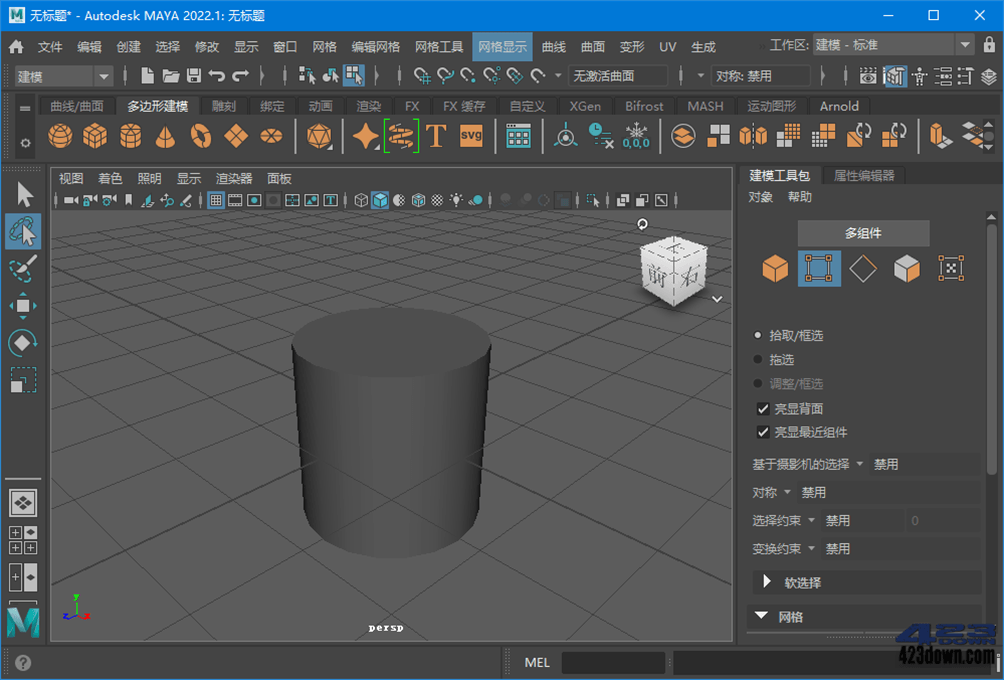Disable the 亮显最近组件 checkbox

click(764, 432)
